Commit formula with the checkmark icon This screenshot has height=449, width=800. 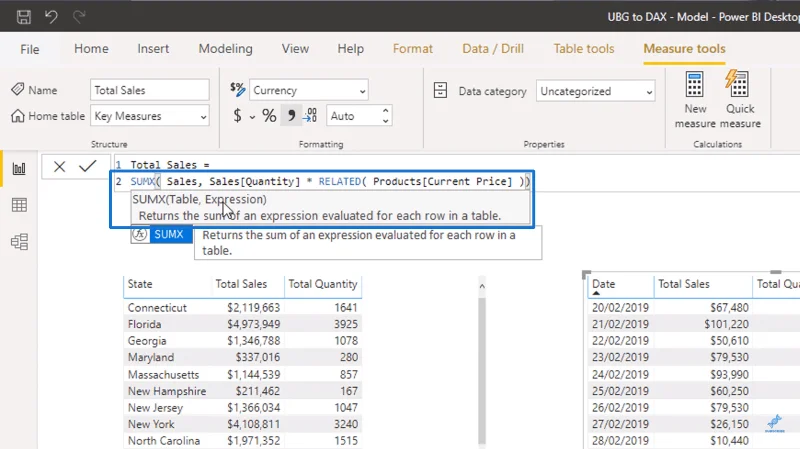point(88,166)
